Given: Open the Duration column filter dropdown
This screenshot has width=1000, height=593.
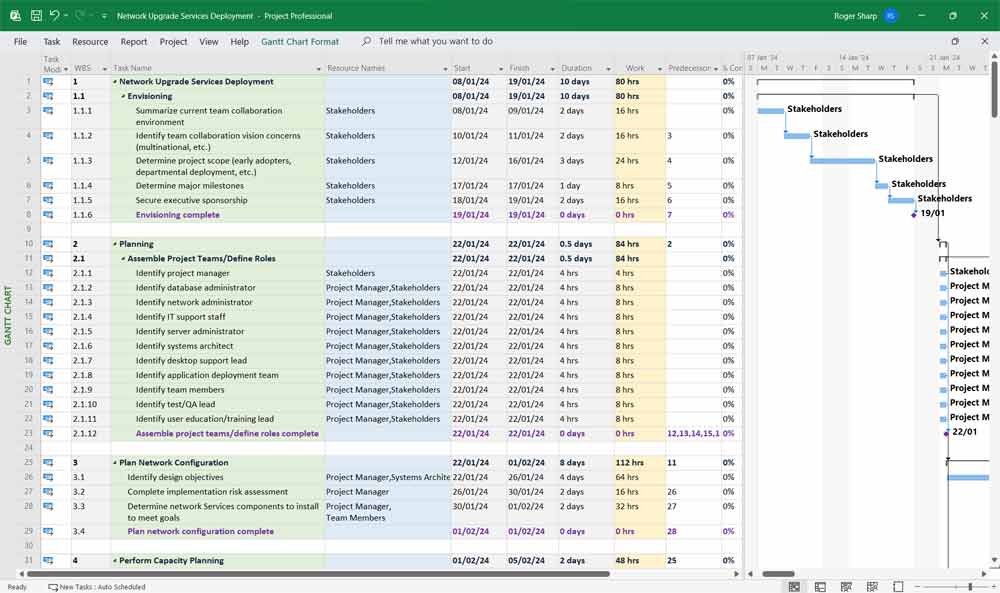Looking at the screenshot, I should click(607, 69).
